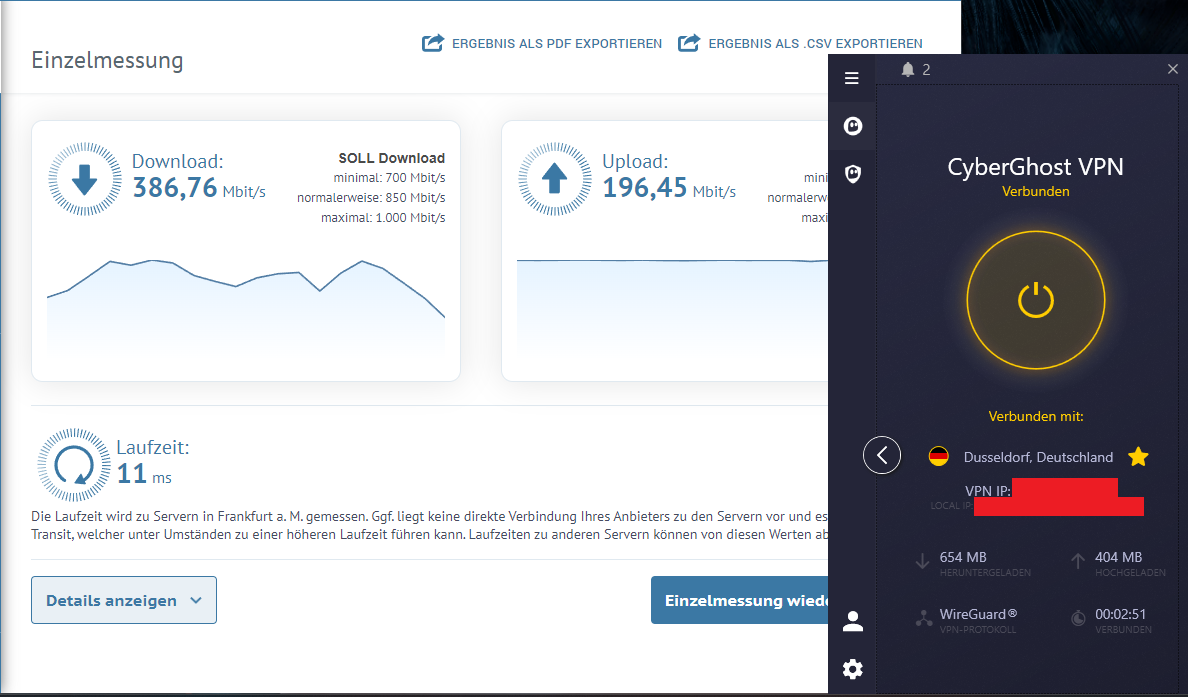Image resolution: width=1188 pixels, height=697 pixels.
Task: Click the notification count 2
Action: (926, 70)
